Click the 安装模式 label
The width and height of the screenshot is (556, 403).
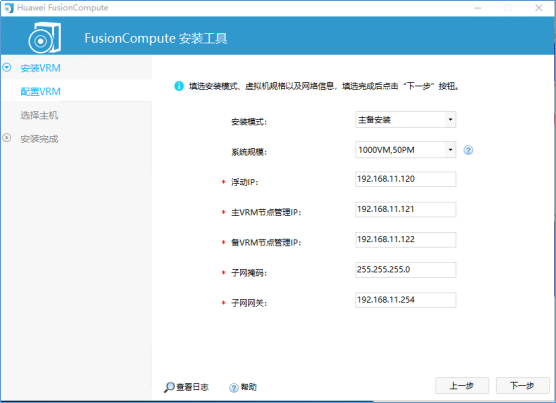pos(249,122)
